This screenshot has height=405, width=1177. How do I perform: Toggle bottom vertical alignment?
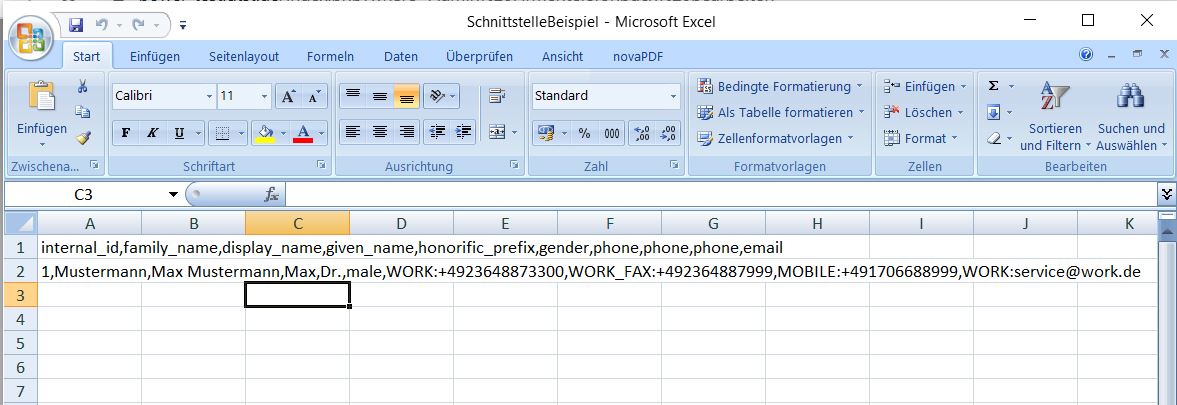(406, 96)
